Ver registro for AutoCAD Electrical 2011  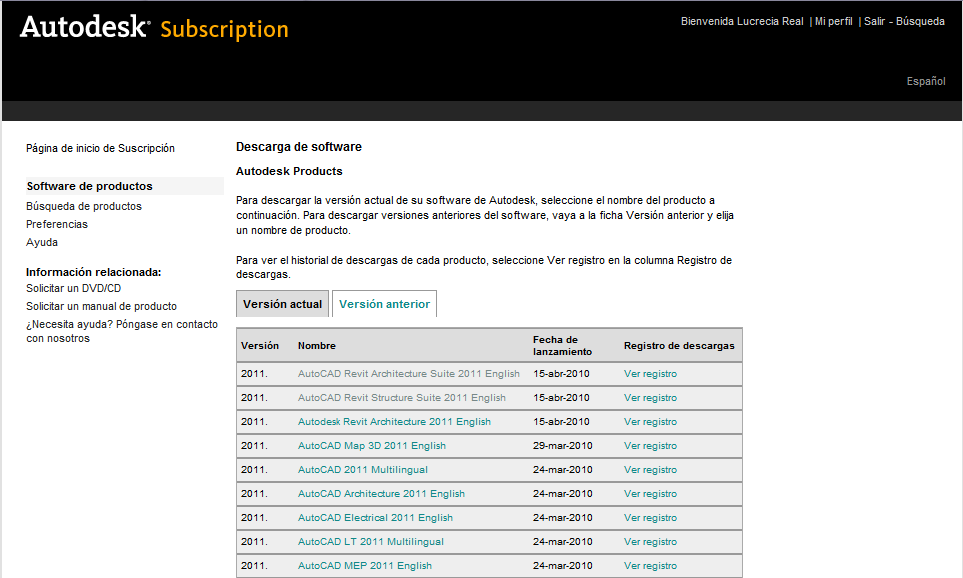coord(650,517)
